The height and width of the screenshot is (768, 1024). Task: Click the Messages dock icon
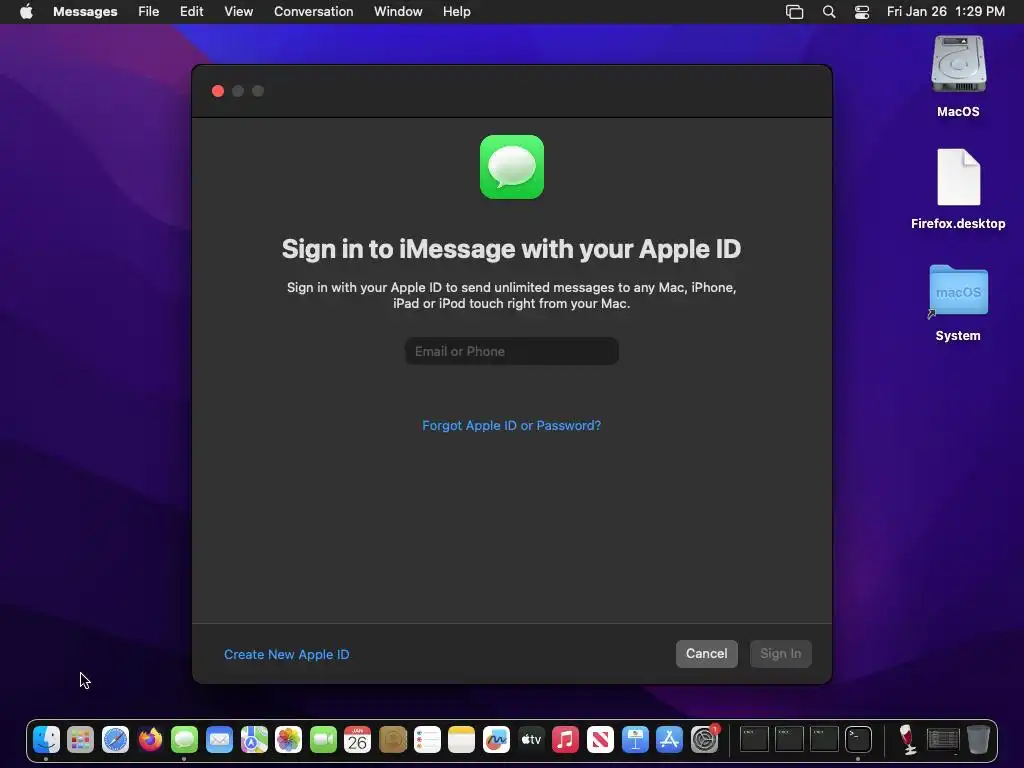[x=185, y=740]
